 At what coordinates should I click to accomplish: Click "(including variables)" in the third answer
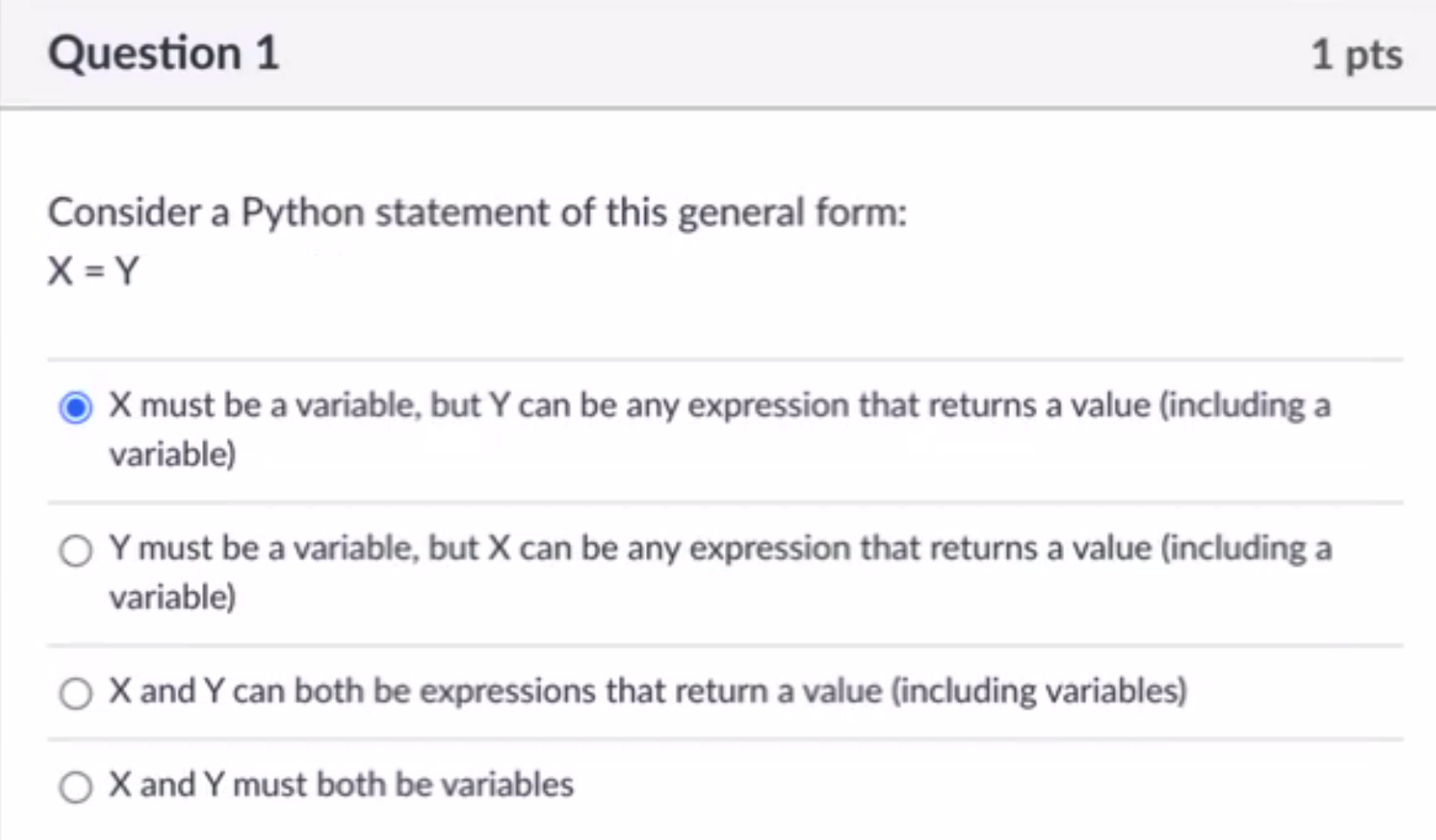pyautogui.click(x=1039, y=691)
